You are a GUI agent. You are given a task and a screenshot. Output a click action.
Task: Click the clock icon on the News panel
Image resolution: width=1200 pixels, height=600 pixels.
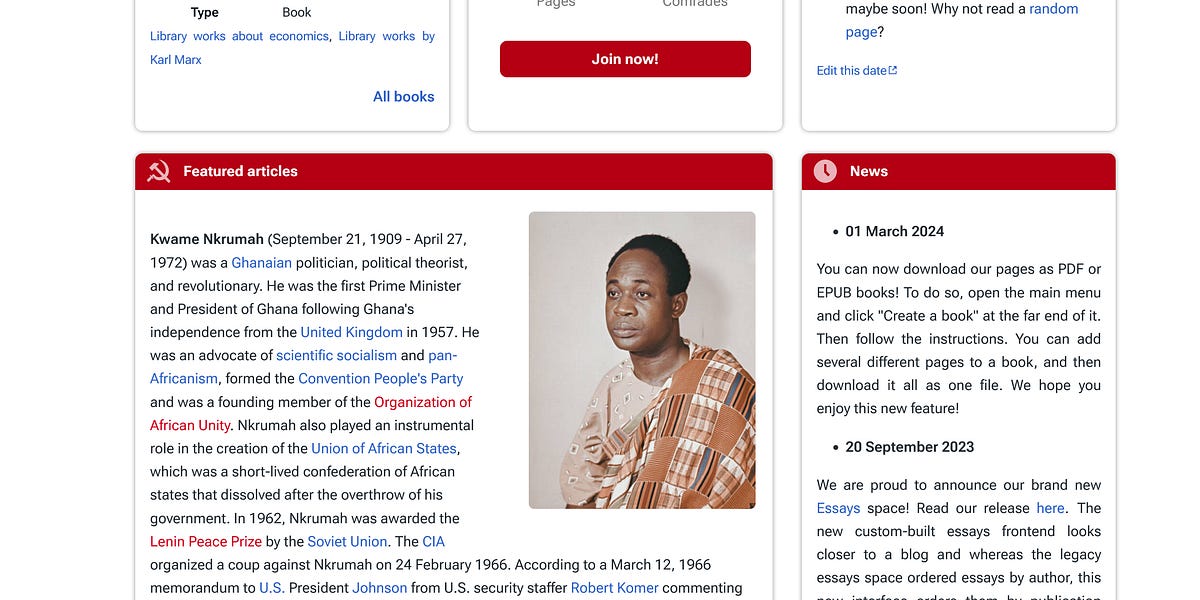(824, 170)
